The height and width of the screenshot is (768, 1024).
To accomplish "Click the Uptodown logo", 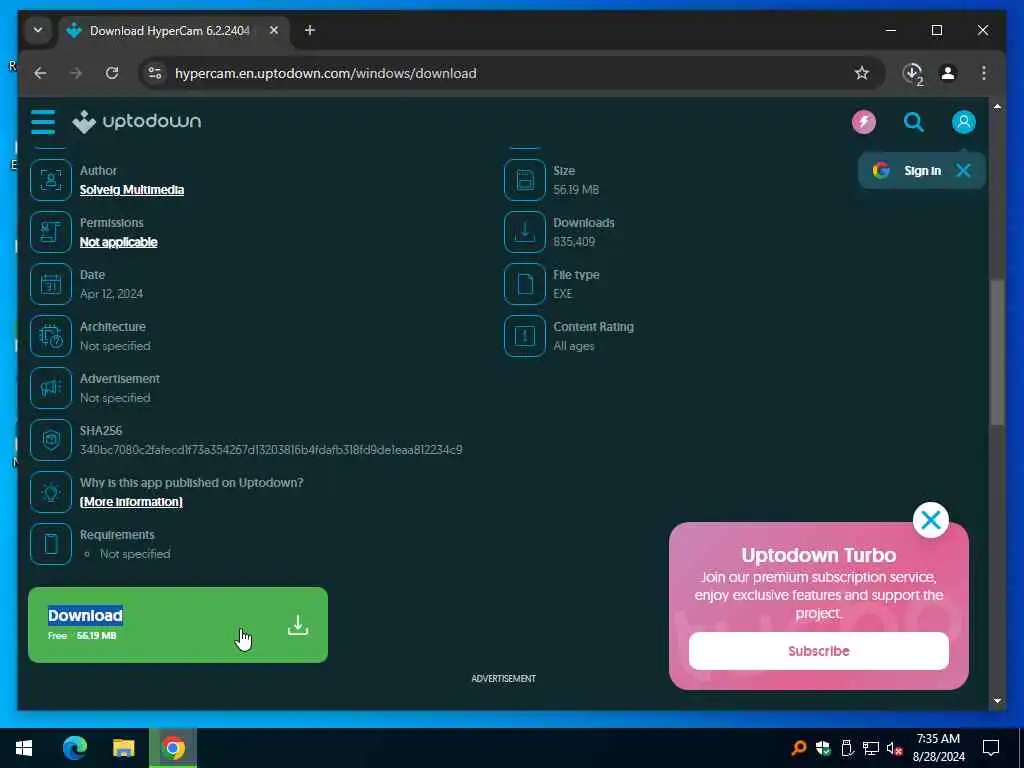I will (136, 122).
